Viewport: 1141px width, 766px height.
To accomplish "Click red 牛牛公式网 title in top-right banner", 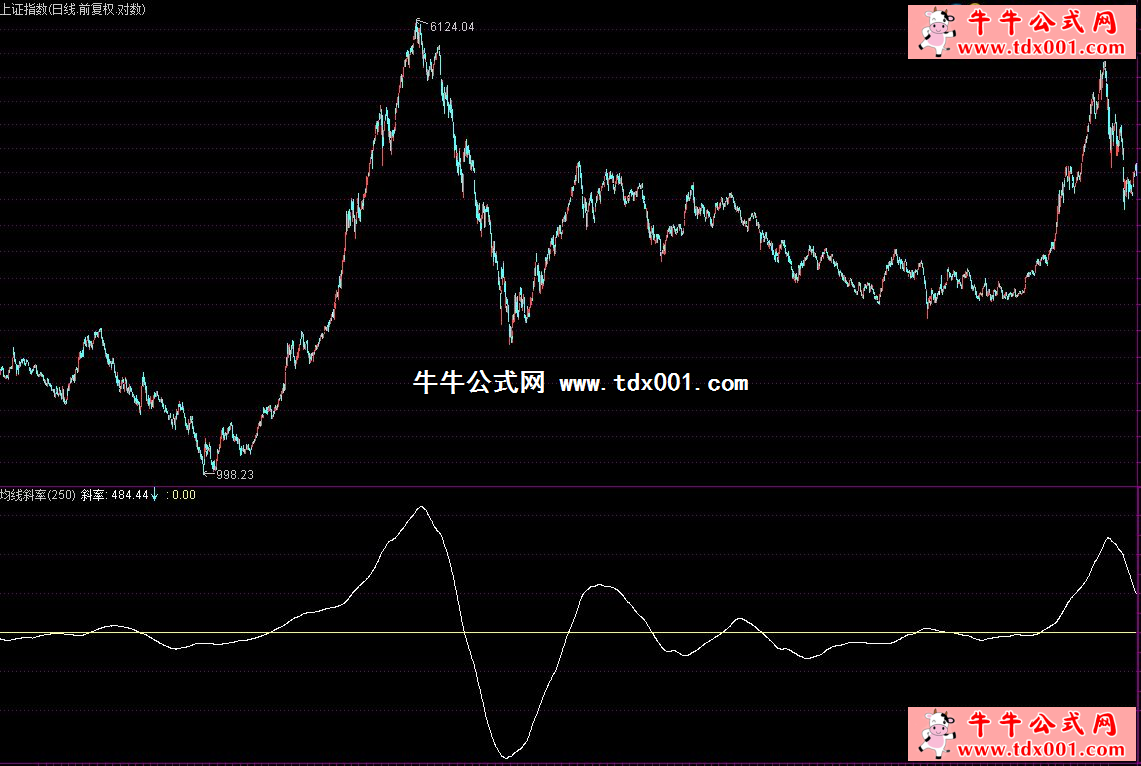I will 1040,22.
